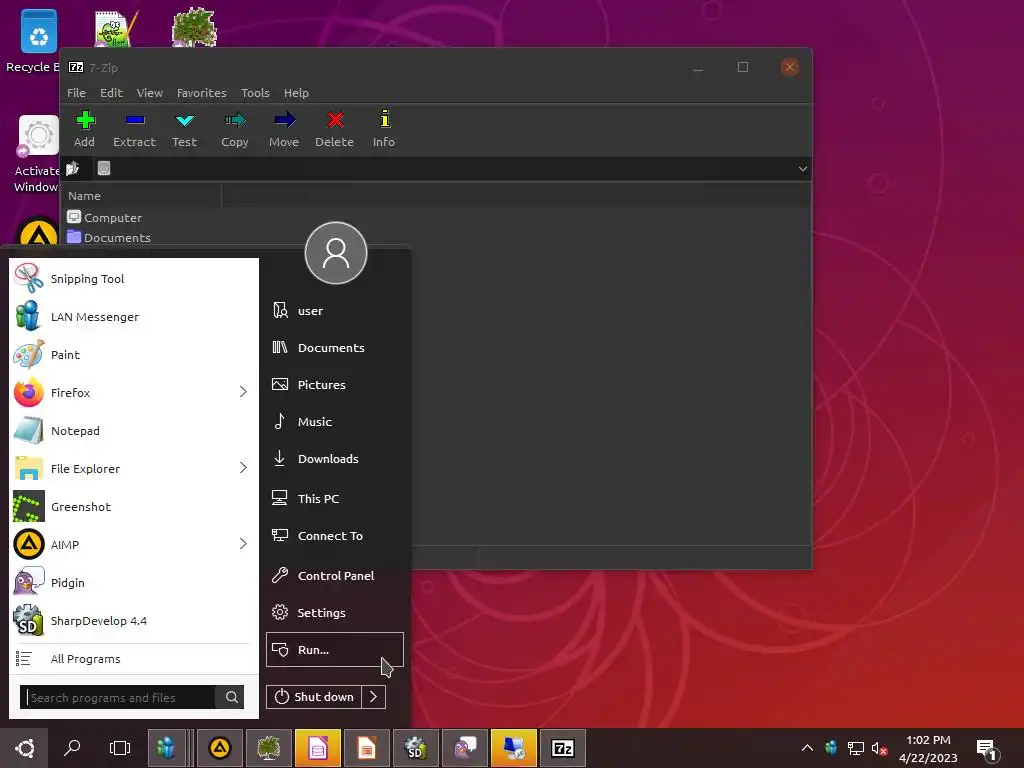The height and width of the screenshot is (768, 1024).
Task: Open Settings from the start menu
Action: 334,613
